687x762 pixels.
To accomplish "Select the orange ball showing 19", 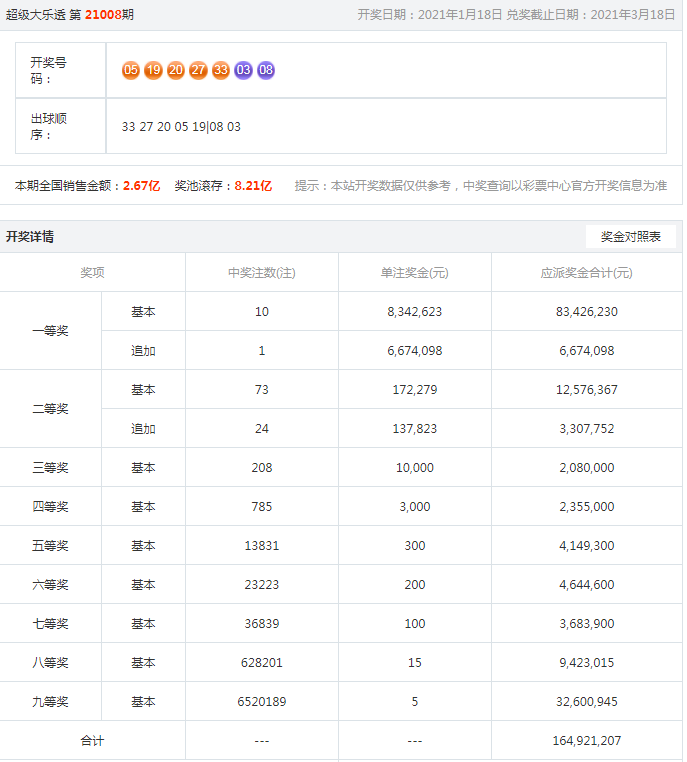I will (153, 70).
